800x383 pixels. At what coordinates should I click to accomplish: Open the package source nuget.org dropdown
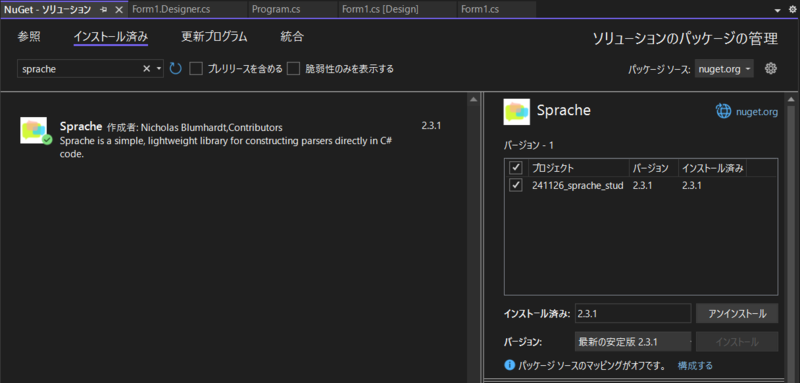724,69
